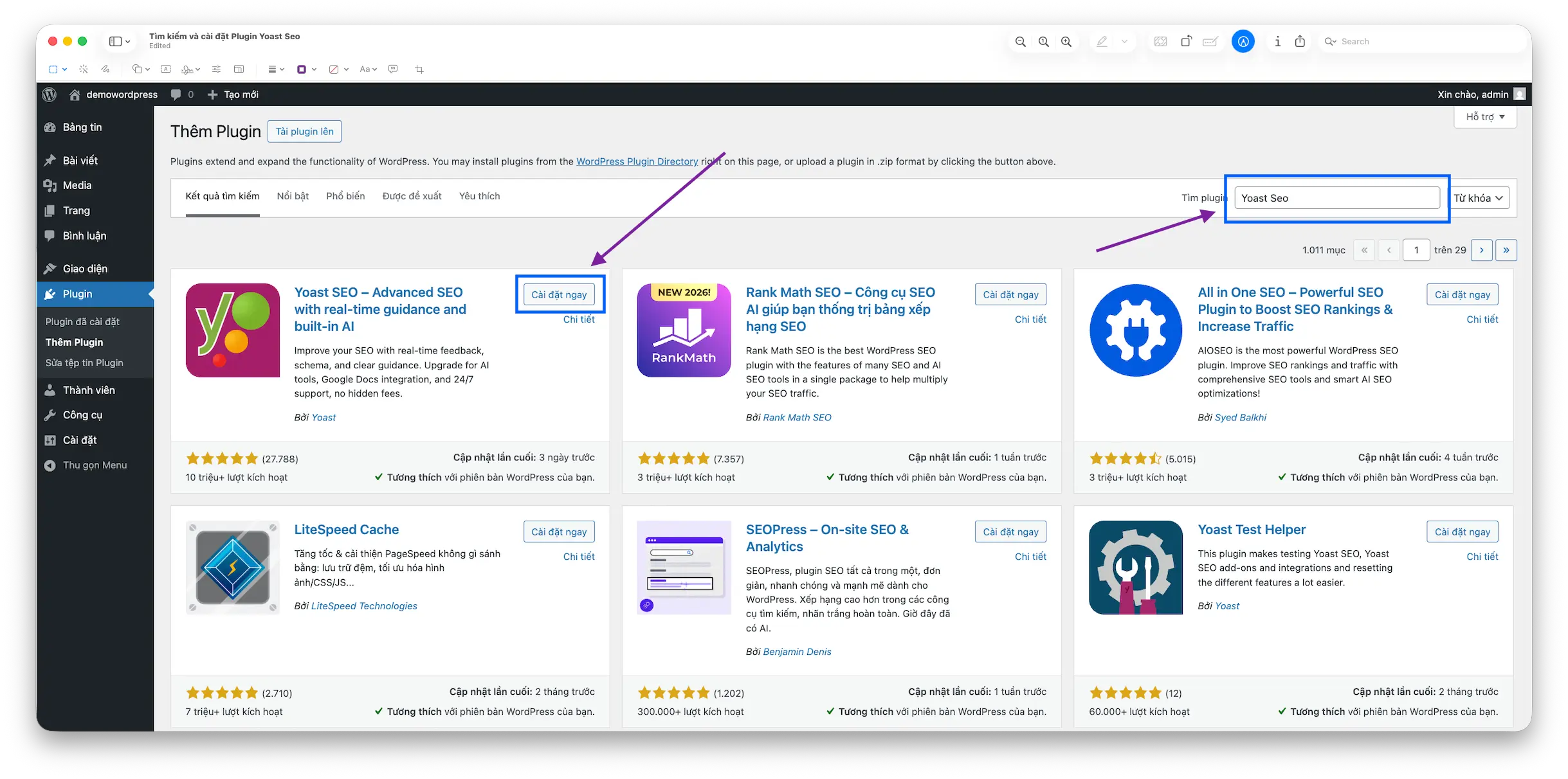
Task: Switch to the Nổi bật tab
Action: (x=293, y=196)
